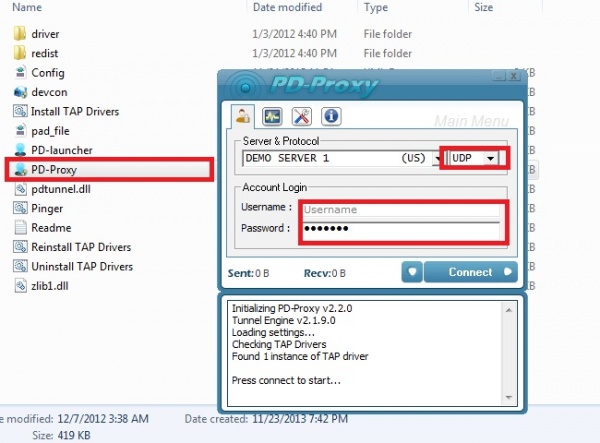Focus the Username input field
600x443 pixels.
(401, 210)
